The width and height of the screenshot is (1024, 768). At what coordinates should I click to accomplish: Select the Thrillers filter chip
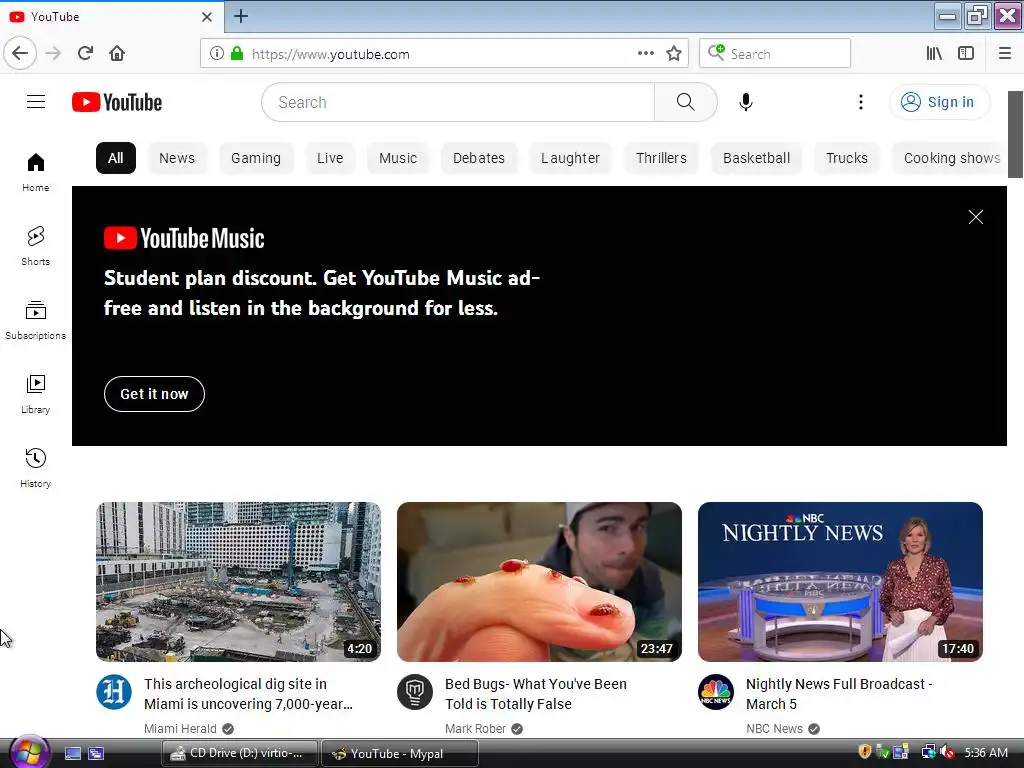[x=662, y=158]
